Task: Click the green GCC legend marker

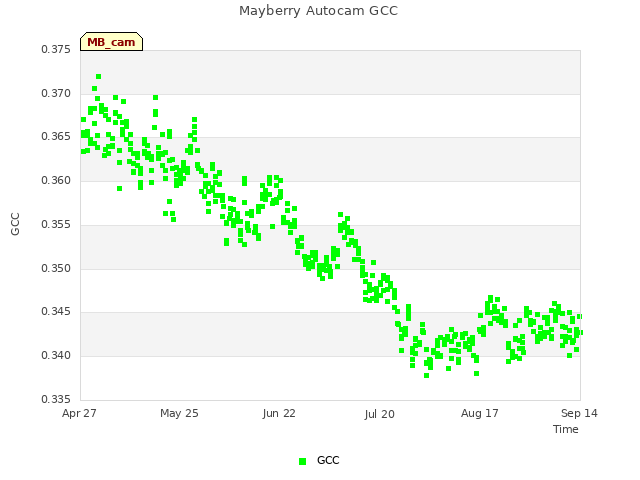Action: (x=302, y=461)
